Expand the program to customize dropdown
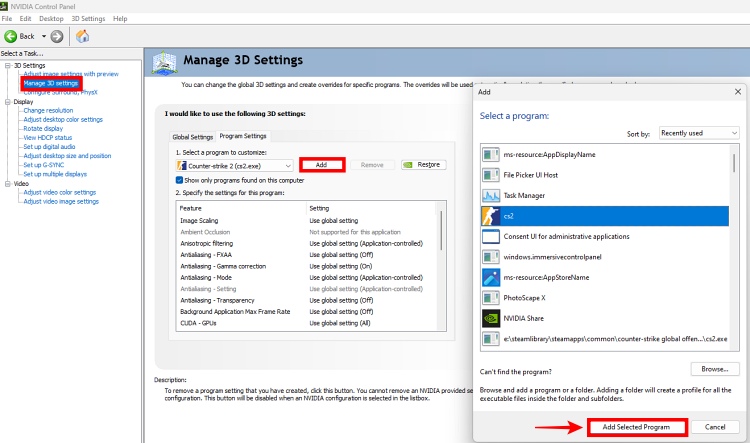The image size is (750, 443). coord(288,165)
